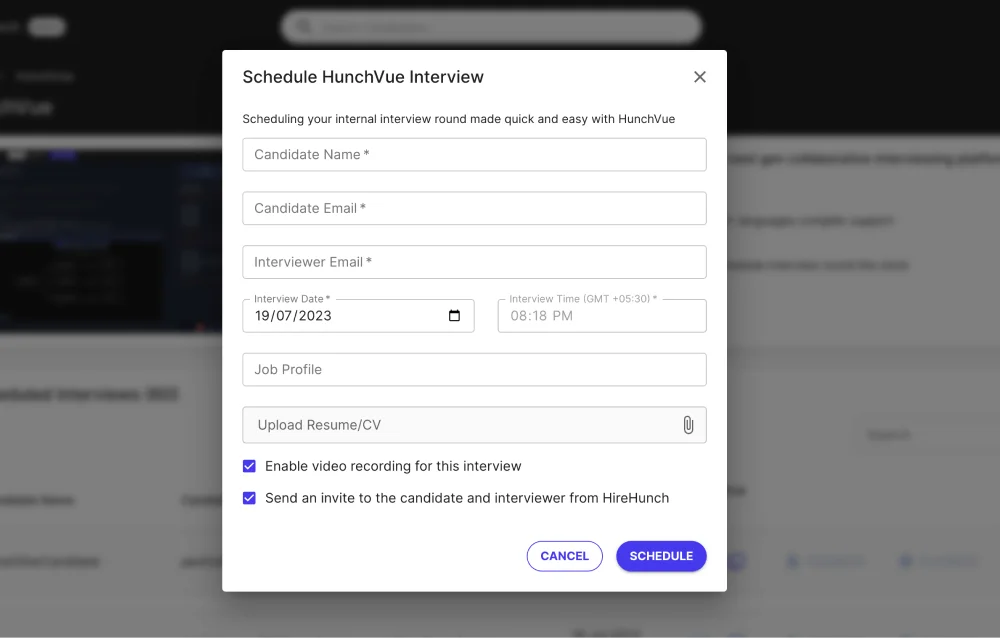Screen dimensions: 1000x638
Task: Close the Schedule HunchVue Interview dialog
Action: pos(700,77)
